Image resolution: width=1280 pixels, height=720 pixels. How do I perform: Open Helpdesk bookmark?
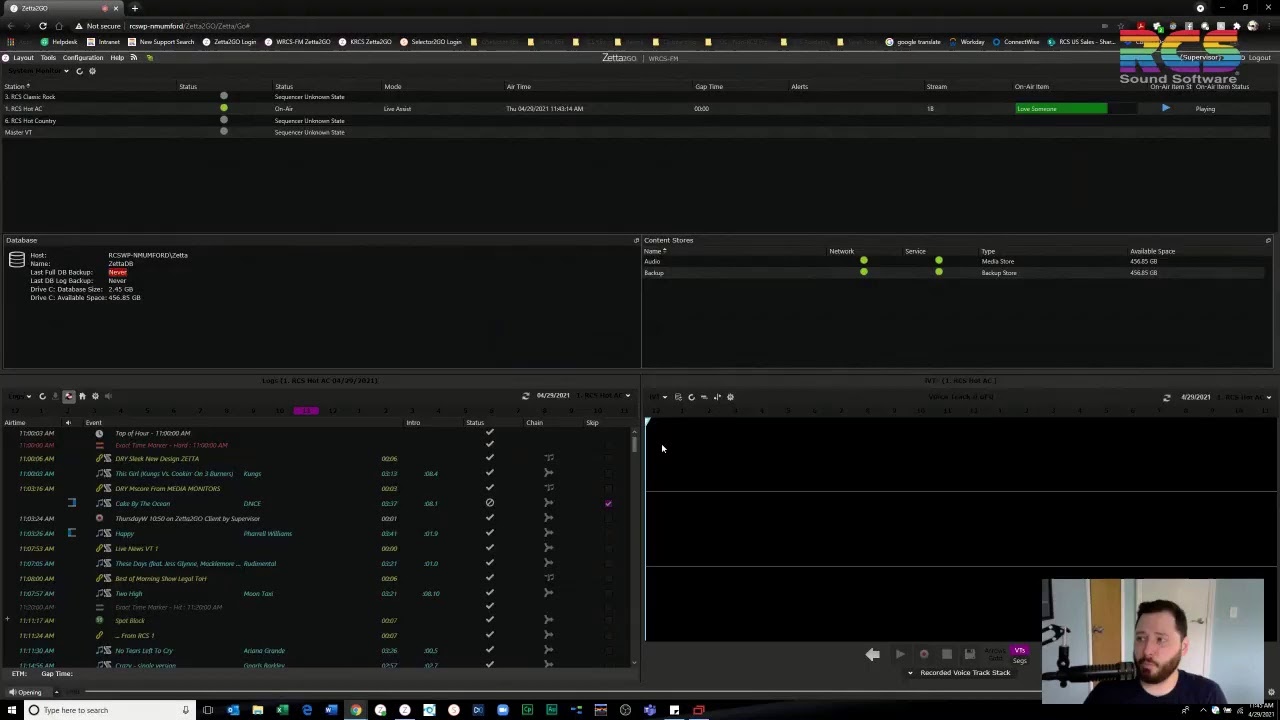pos(59,42)
